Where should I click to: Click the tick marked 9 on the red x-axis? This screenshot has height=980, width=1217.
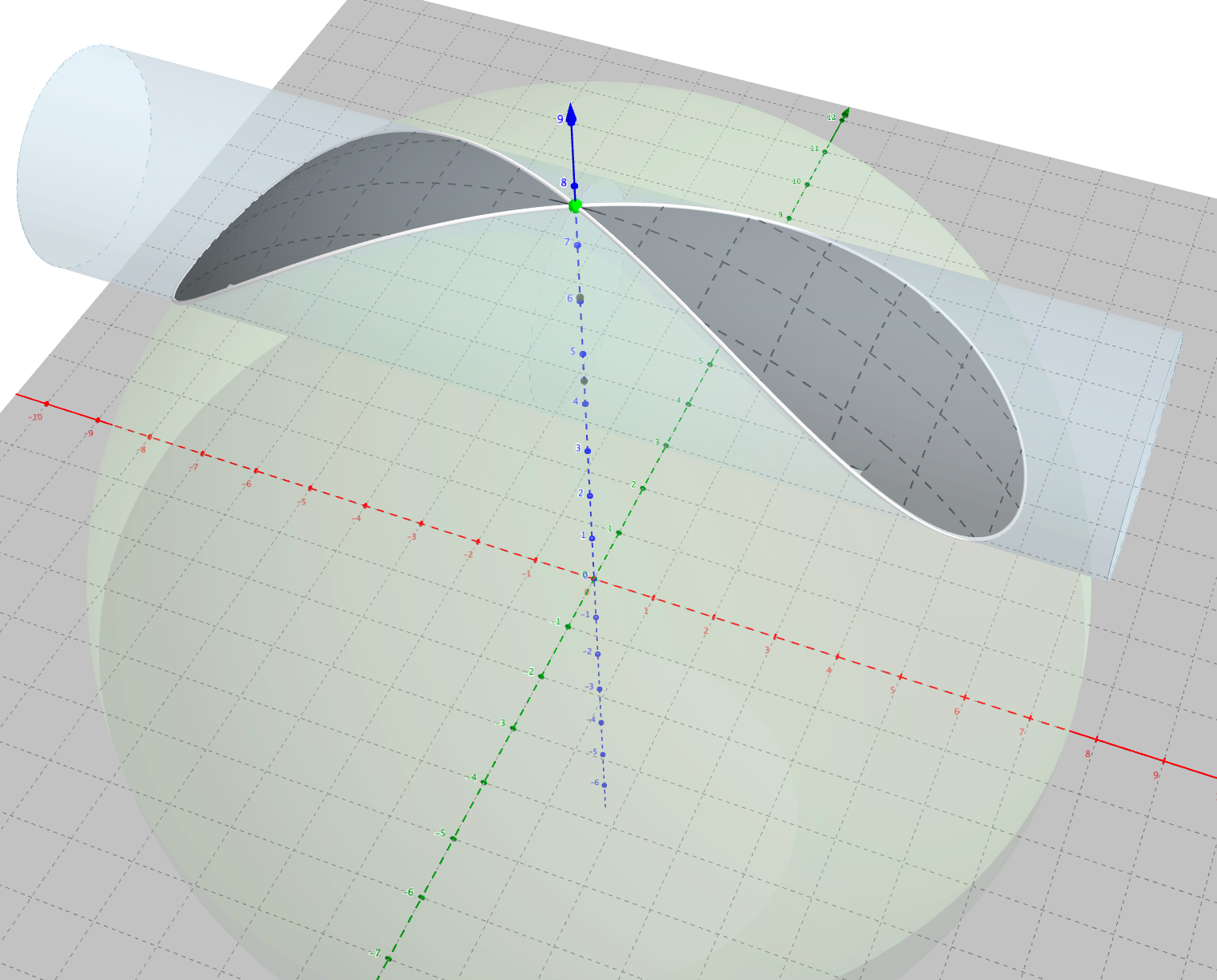[x=1163, y=761]
